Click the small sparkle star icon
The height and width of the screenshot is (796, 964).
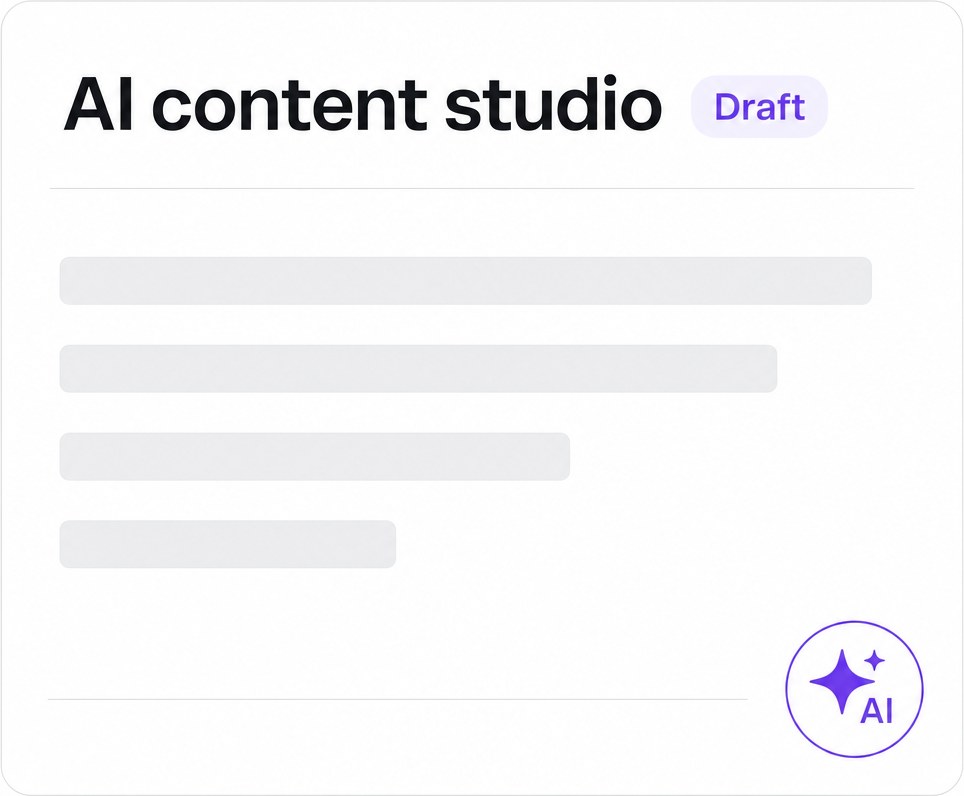pos(874,661)
